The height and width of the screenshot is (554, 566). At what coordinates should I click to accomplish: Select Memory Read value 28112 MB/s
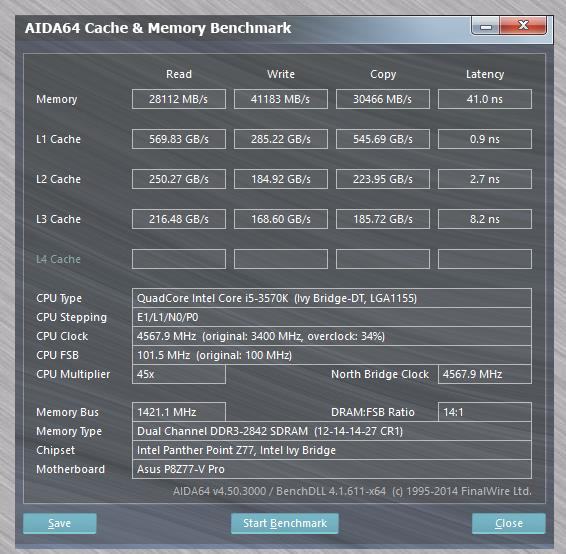pyautogui.click(x=179, y=99)
